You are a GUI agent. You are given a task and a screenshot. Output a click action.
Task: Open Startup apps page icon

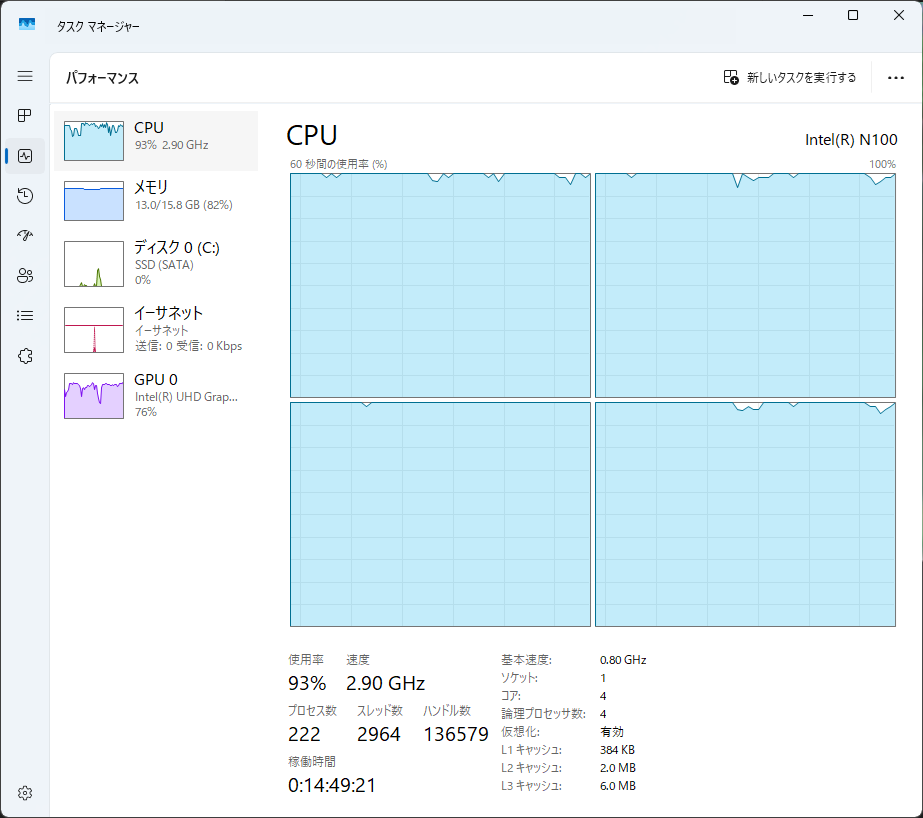click(x=25, y=236)
